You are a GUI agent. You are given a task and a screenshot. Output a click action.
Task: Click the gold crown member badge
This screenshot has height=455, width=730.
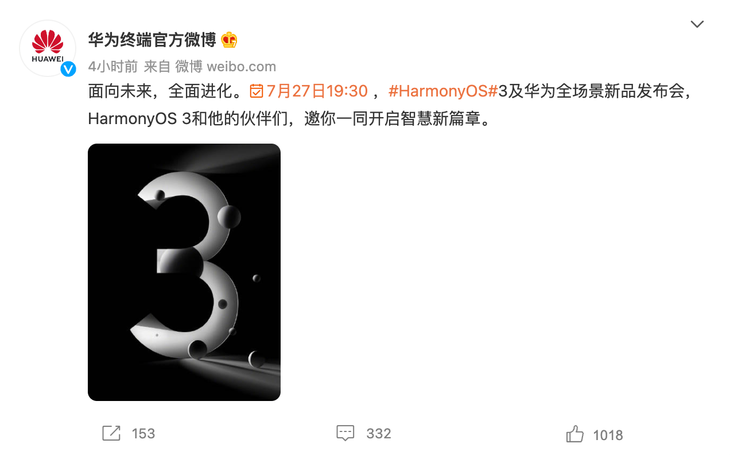tap(229, 41)
